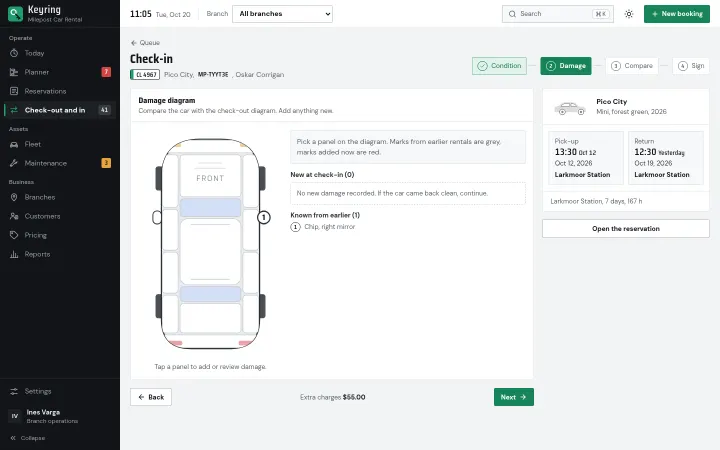Click damage marker 1 on right mirror
Viewport: 720px width, 450px height.
[264, 217]
